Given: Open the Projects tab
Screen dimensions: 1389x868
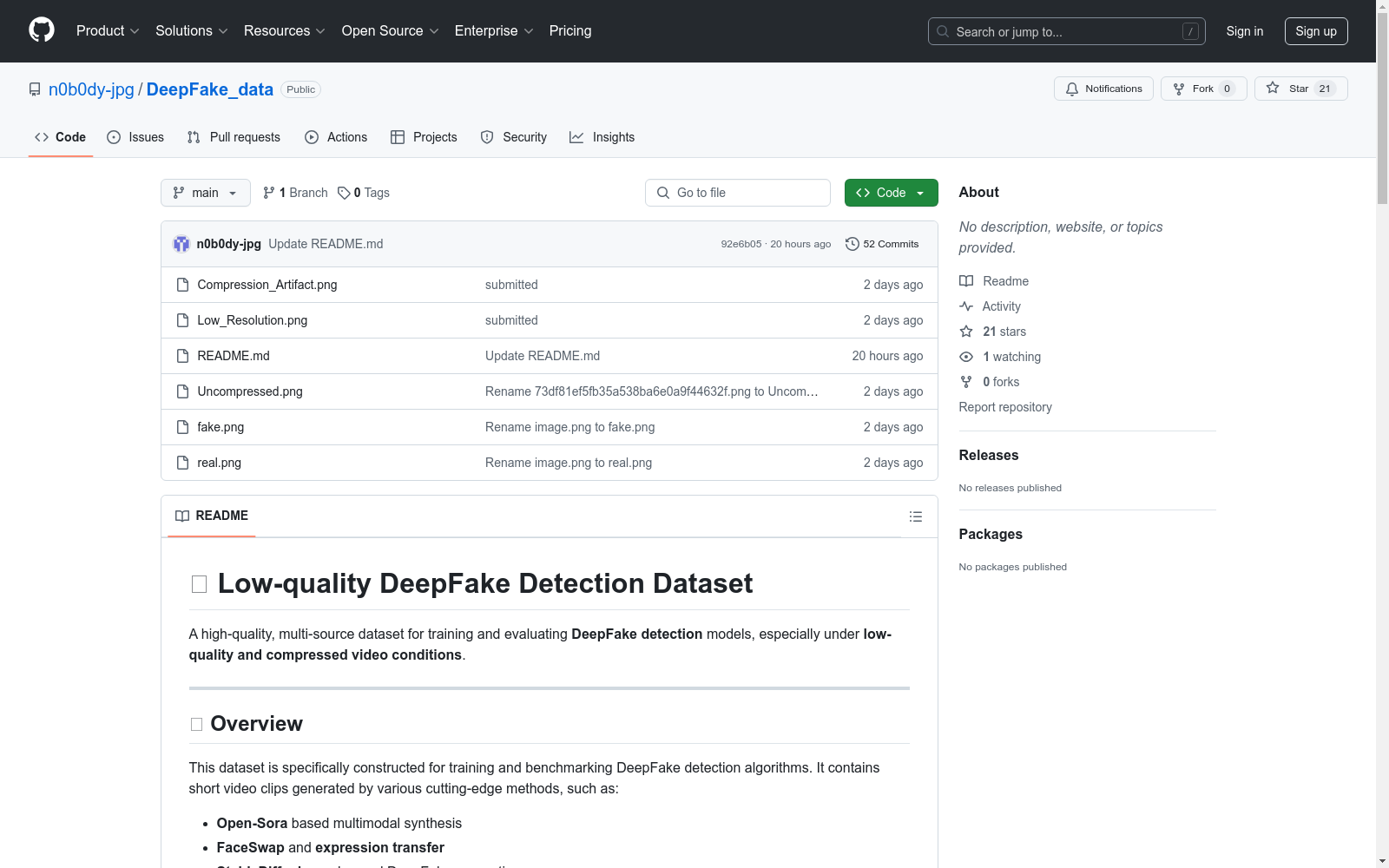Looking at the screenshot, I should tap(424, 137).
